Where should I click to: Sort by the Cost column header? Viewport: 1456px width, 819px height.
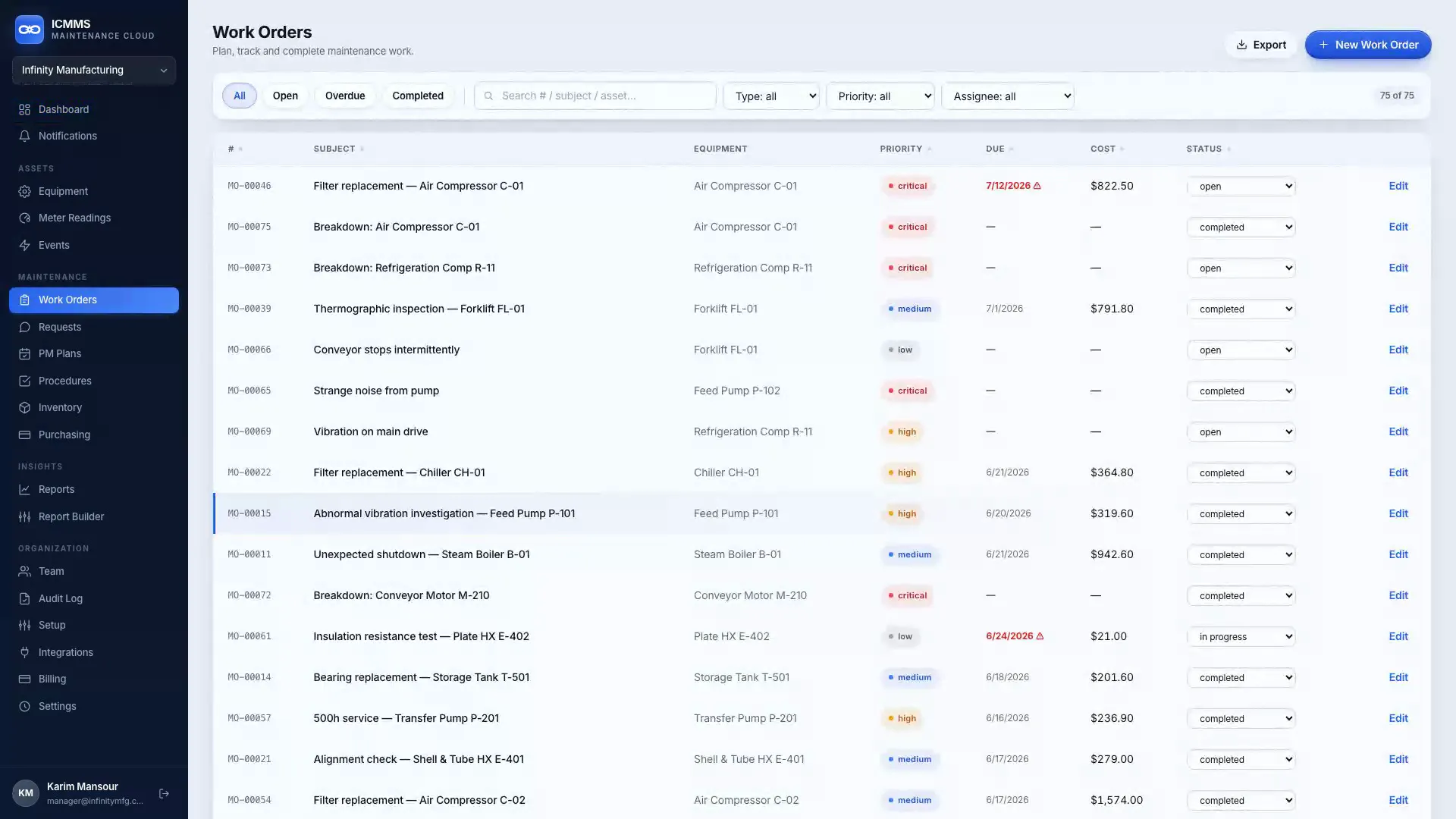click(1107, 149)
